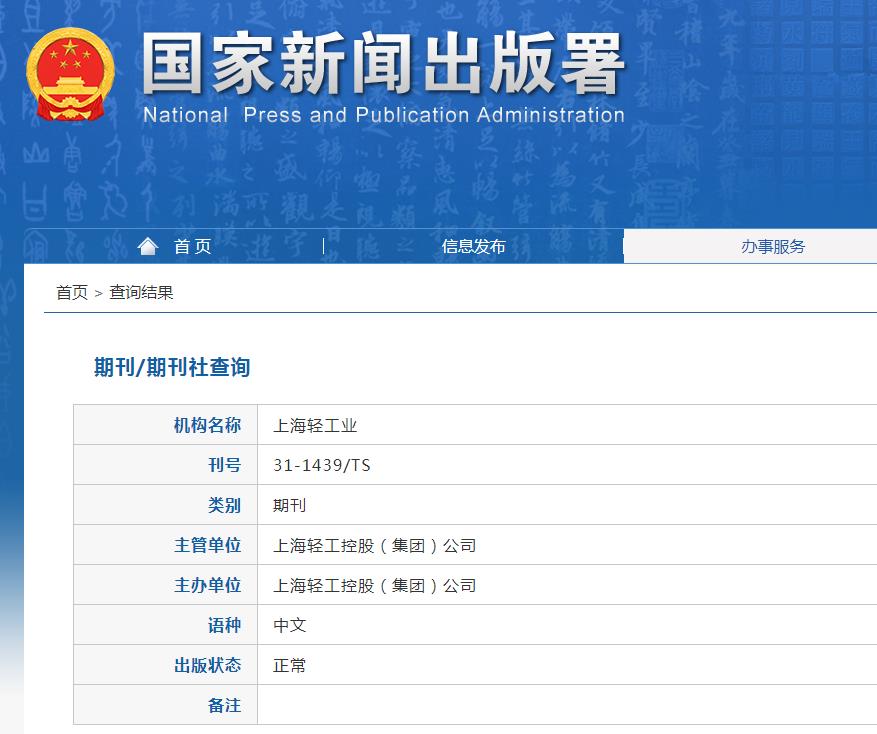Open the 信息发布 navigation tab
The image size is (877, 734).
click(x=473, y=246)
